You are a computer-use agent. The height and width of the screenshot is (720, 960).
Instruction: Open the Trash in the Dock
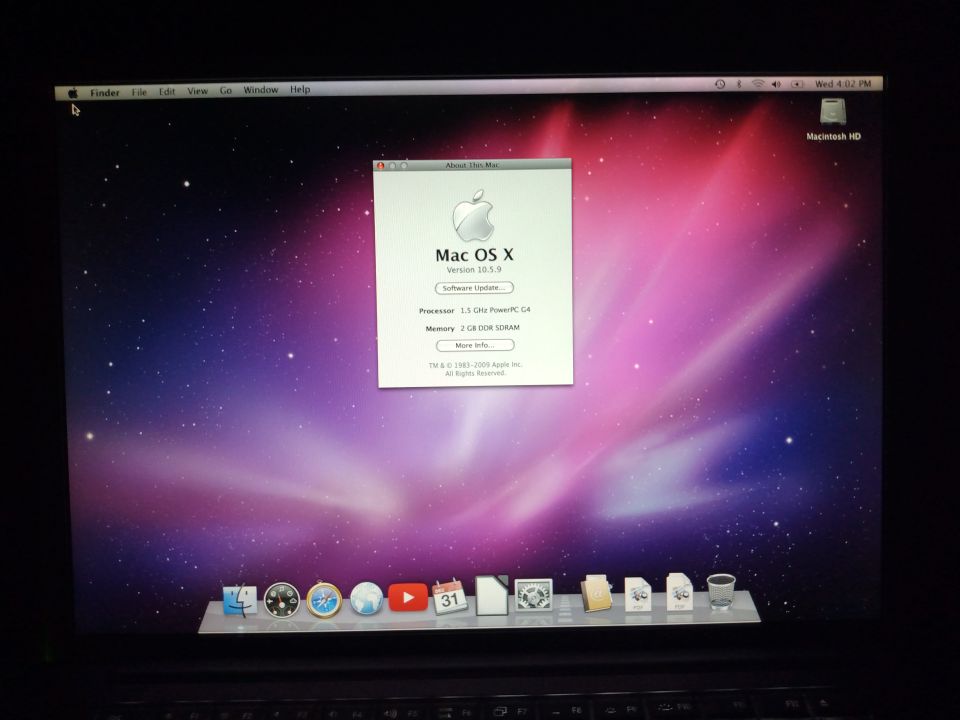(x=721, y=591)
